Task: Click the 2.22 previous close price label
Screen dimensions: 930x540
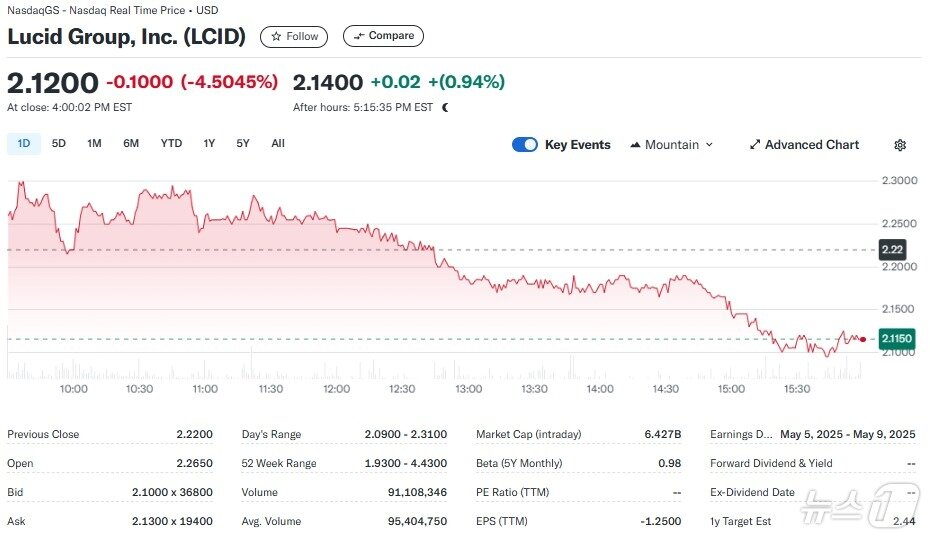Action: 892,249
